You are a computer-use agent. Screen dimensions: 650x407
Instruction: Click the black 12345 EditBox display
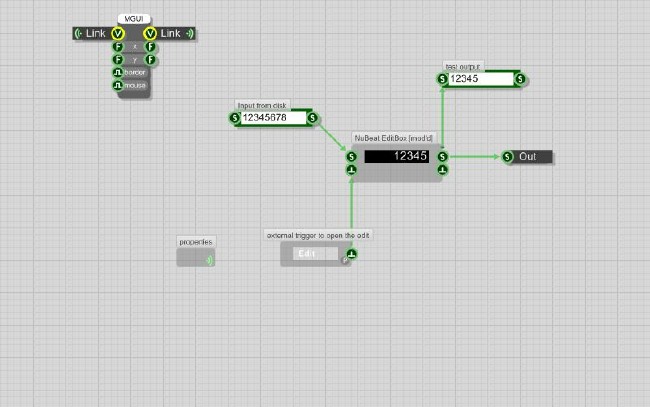396,156
